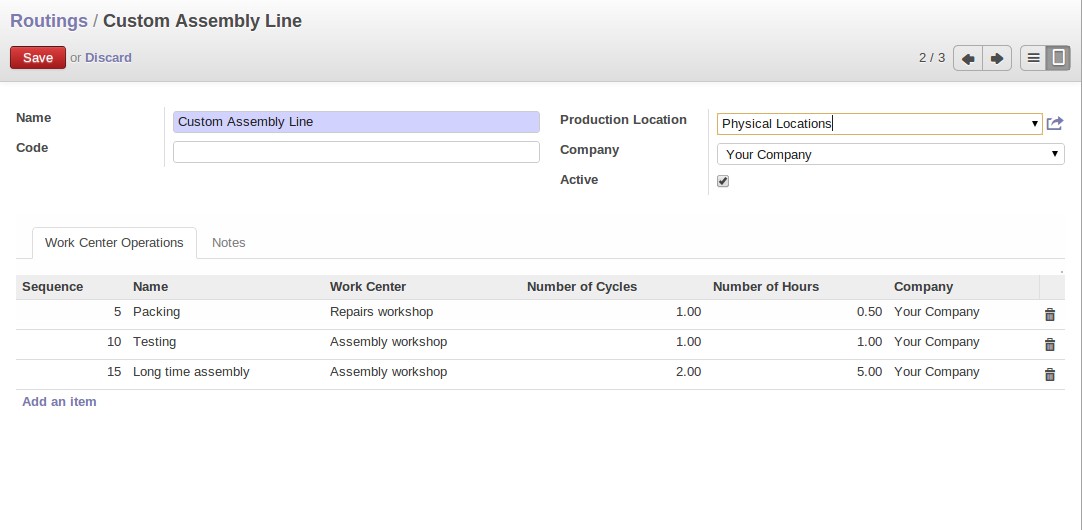This screenshot has width=1082, height=530.
Task: Click sequence 15 cell
Action: (x=114, y=372)
